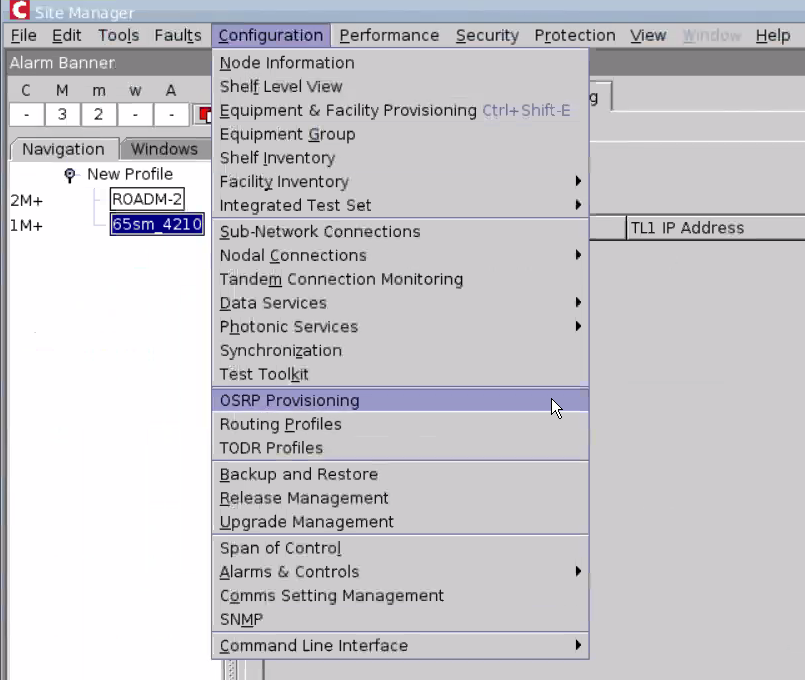Open Test Toolkit
This screenshot has height=680, width=805.
(400, 374)
